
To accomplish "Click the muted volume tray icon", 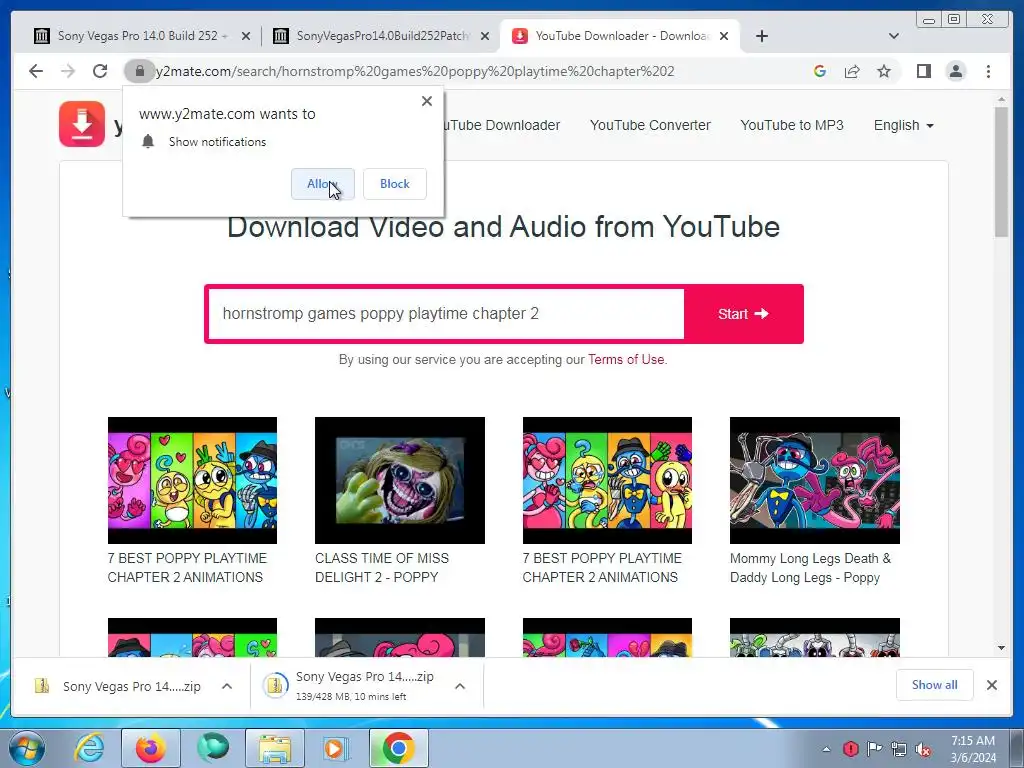I will [923, 749].
